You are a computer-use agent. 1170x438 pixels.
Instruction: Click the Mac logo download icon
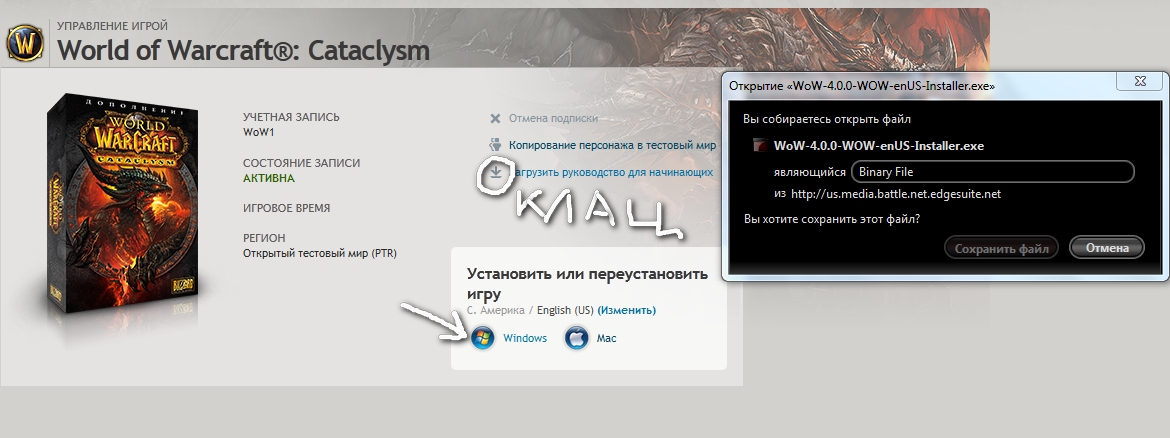coord(577,338)
